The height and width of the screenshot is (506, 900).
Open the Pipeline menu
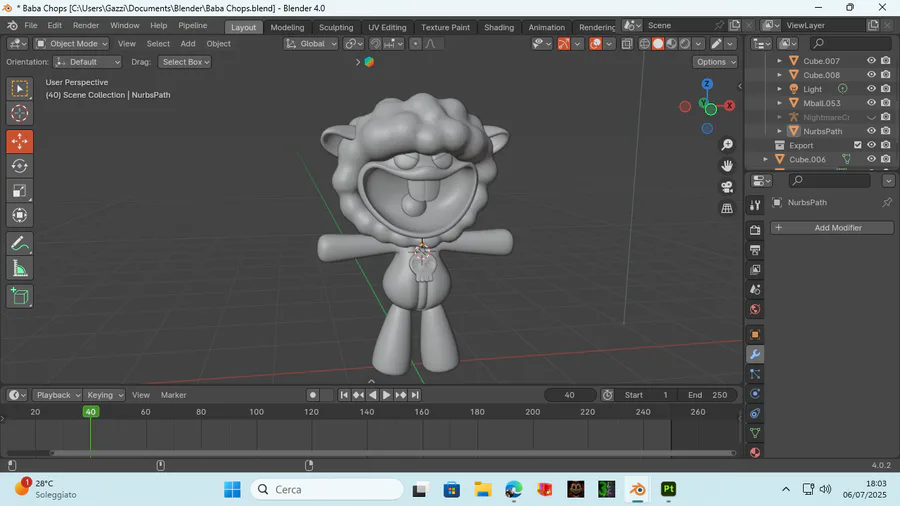coord(192,25)
